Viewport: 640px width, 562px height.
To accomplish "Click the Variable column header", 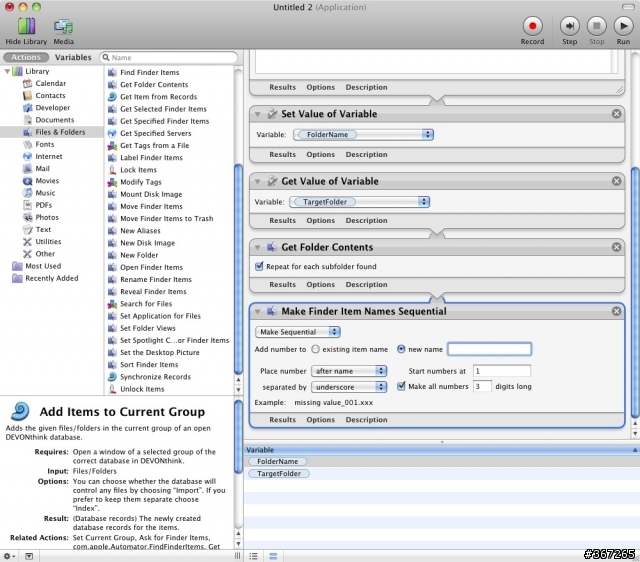I will pyautogui.click(x=442, y=450).
